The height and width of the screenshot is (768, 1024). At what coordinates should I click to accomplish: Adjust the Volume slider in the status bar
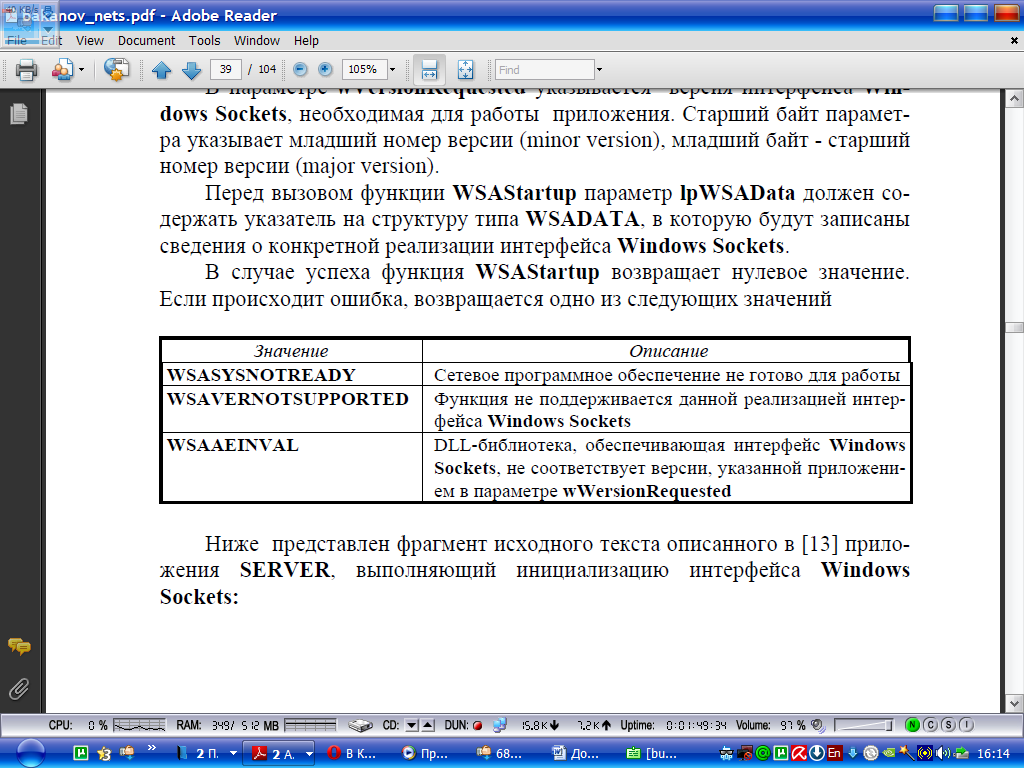pyautogui.click(x=863, y=725)
